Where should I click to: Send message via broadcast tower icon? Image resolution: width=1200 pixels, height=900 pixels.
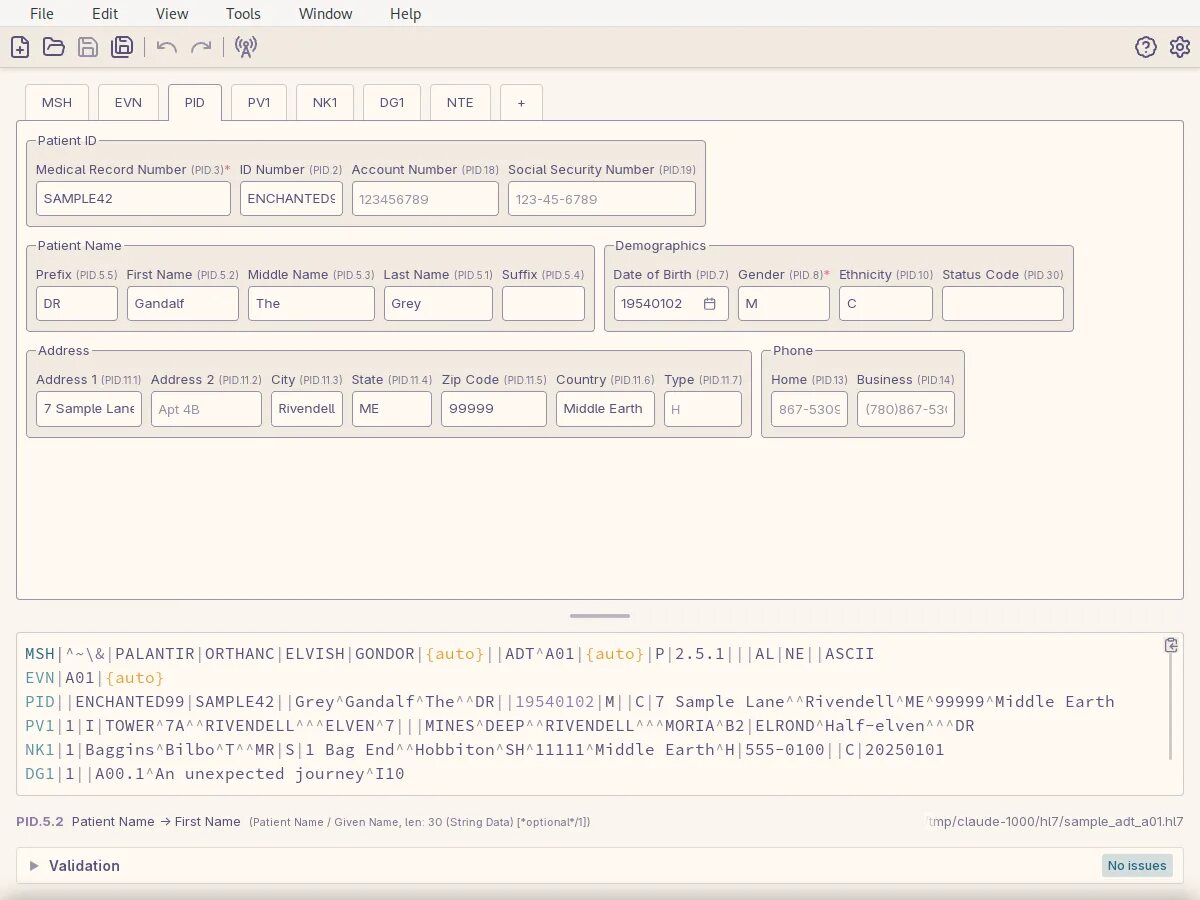click(x=246, y=47)
